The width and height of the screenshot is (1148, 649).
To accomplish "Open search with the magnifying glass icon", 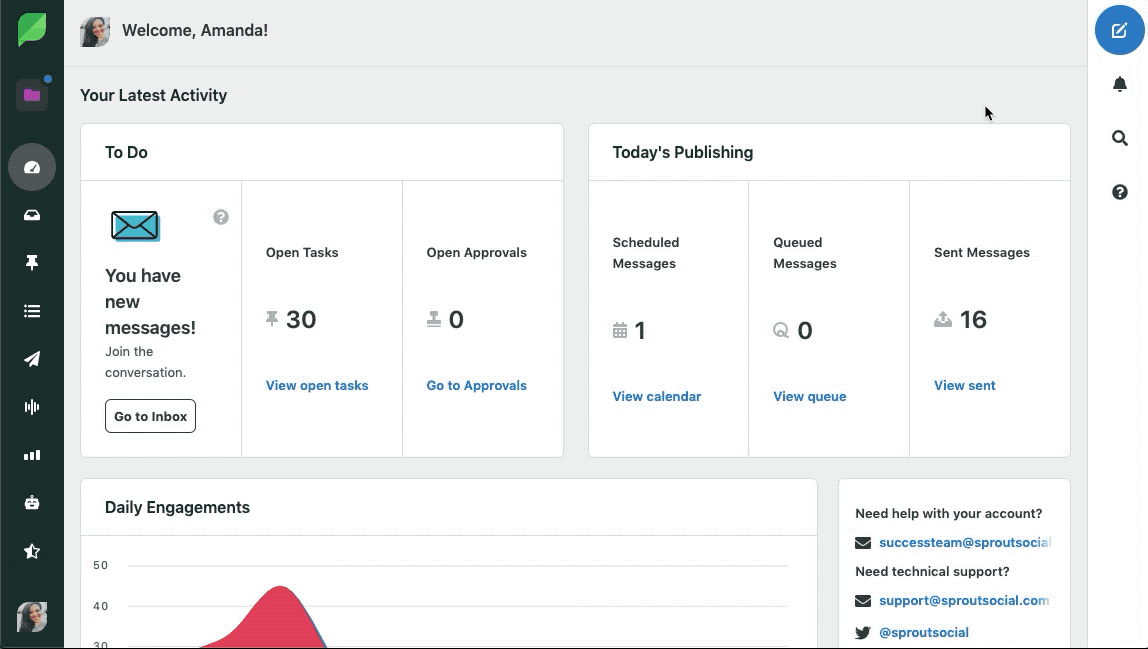I will 1119,138.
